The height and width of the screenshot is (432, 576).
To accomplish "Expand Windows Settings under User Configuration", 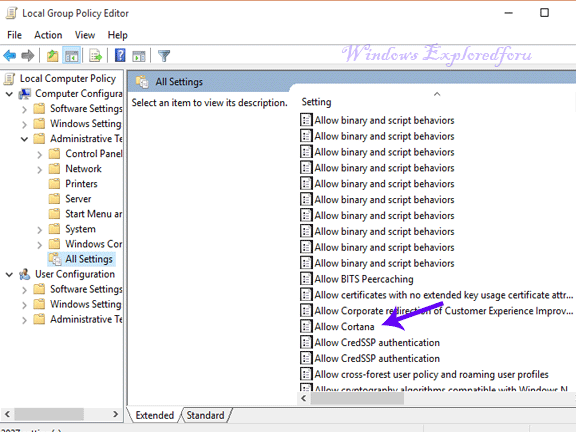I will coord(24,305).
